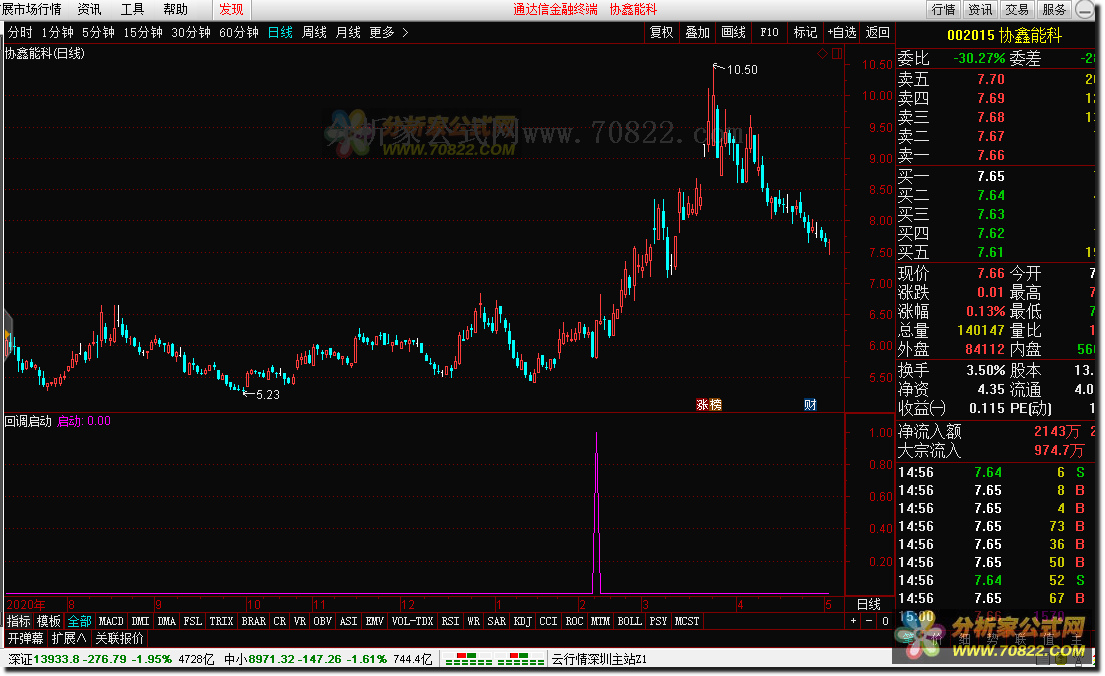
Task: Click the 涨榜 marker on the chart
Action: click(x=709, y=405)
